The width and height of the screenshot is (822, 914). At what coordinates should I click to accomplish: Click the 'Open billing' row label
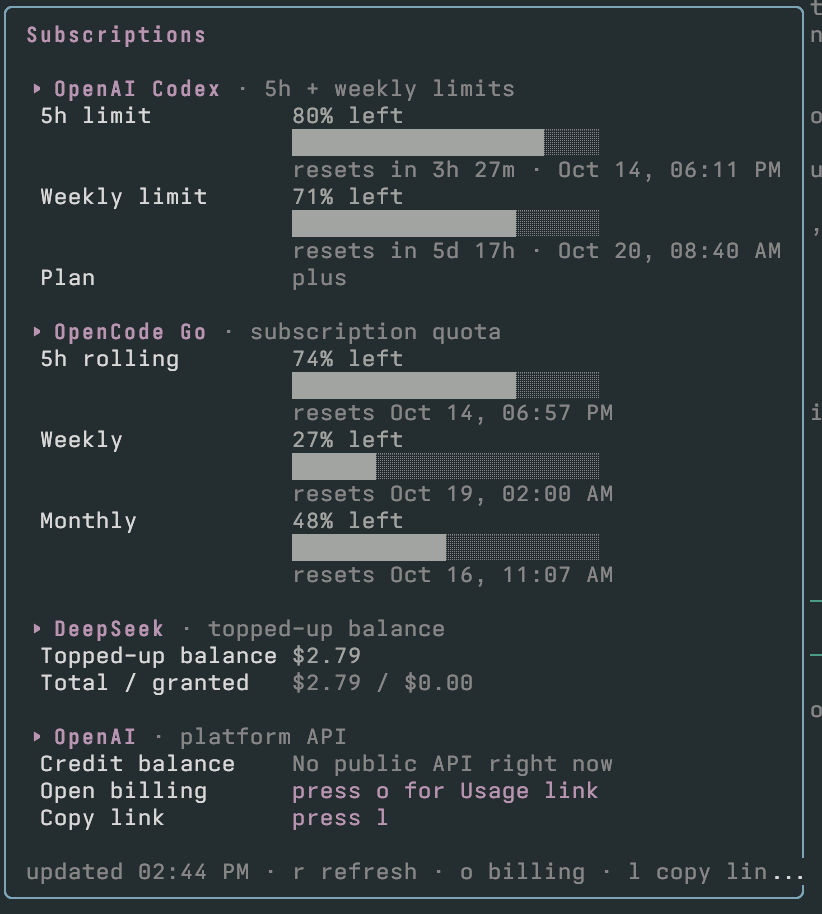124,791
